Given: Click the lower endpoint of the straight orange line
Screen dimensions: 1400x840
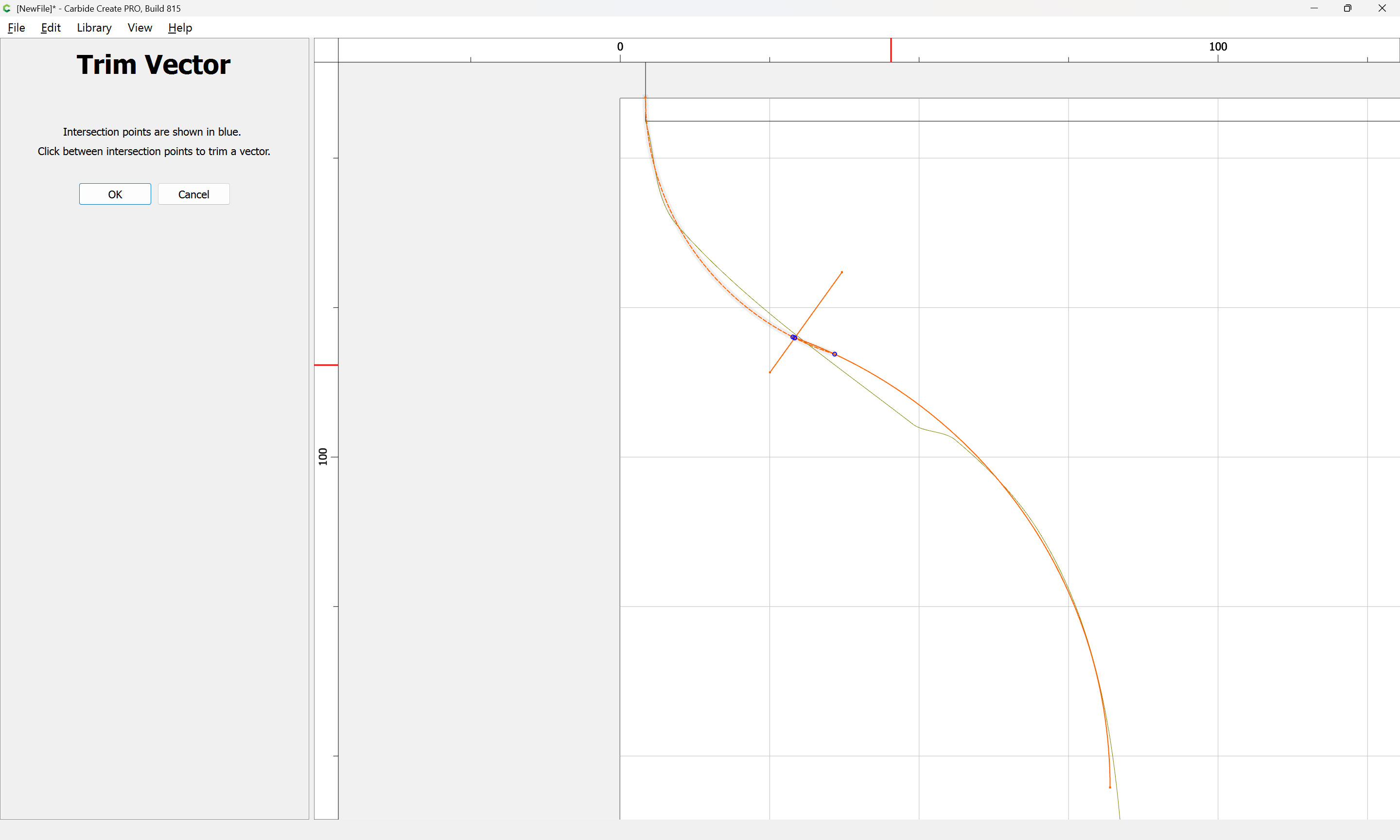Looking at the screenshot, I should pos(770,372).
